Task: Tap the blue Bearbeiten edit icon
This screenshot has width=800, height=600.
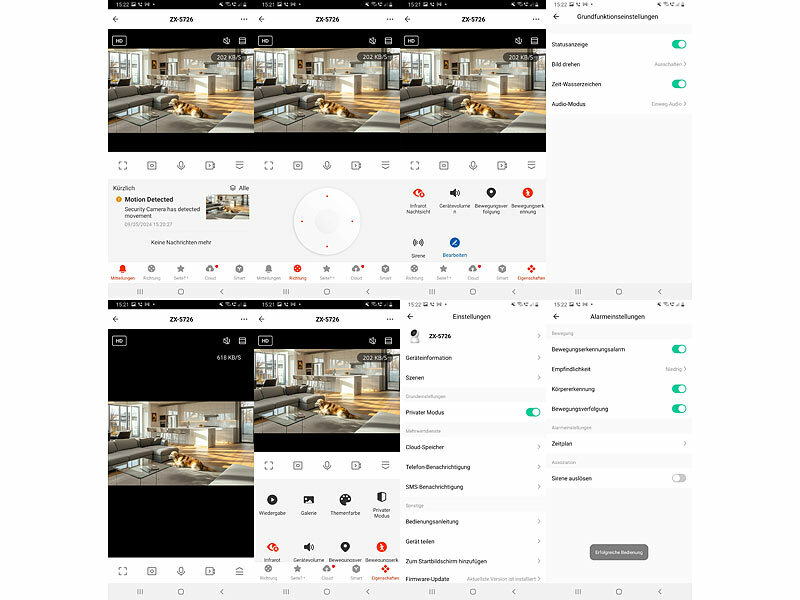Action: pyautogui.click(x=455, y=242)
